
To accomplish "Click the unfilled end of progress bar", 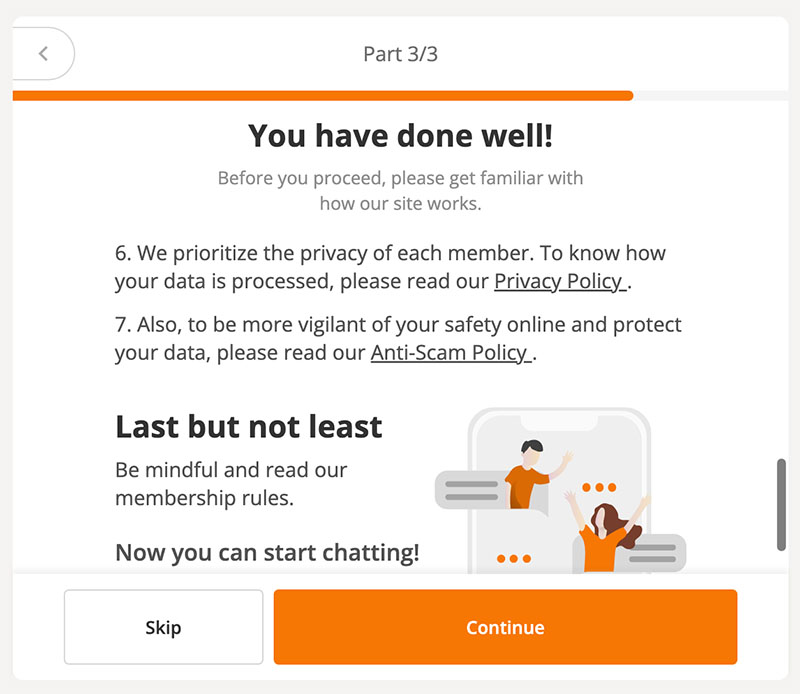I will coord(711,95).
